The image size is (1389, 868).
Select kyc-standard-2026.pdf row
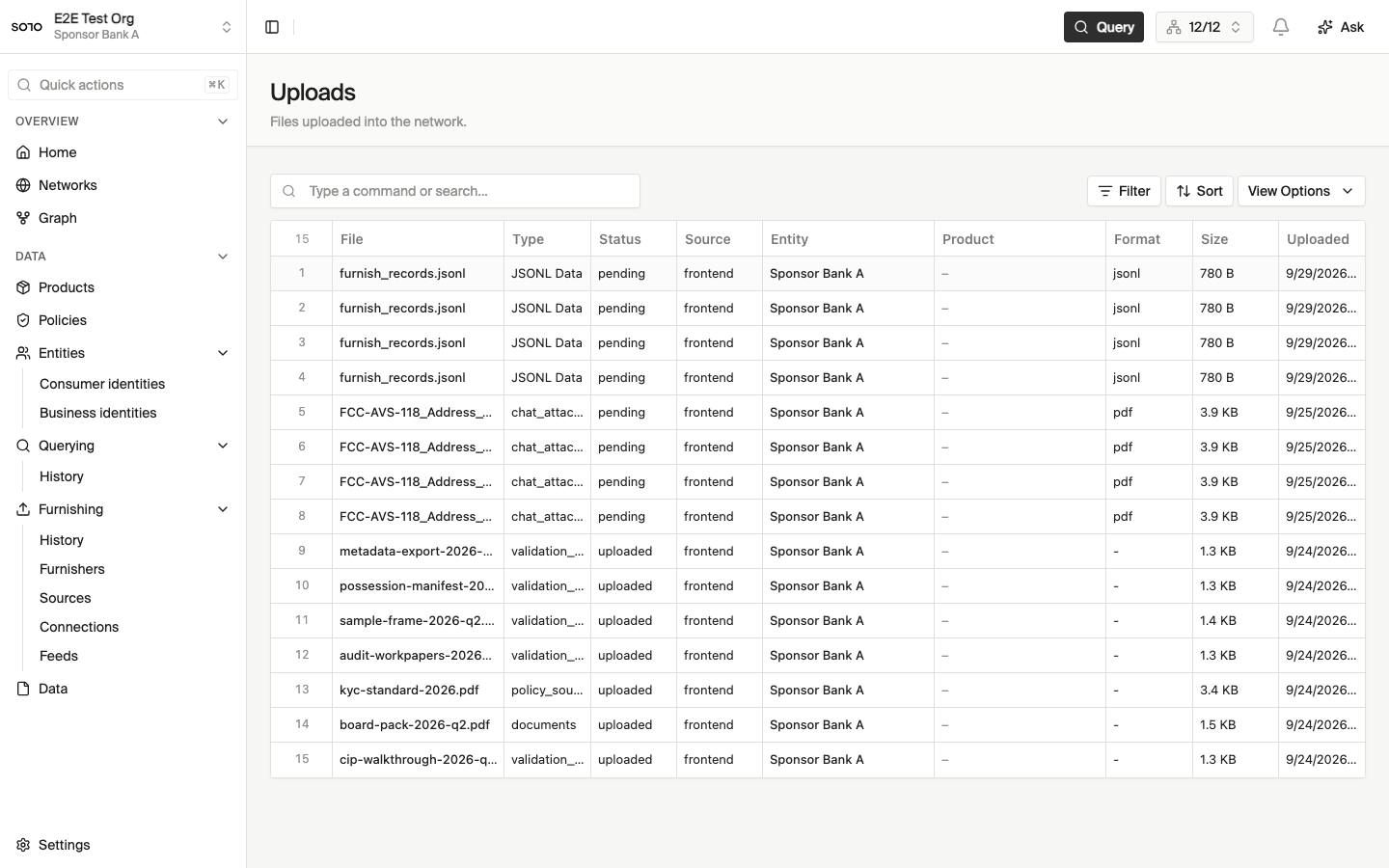pos(818,691)
